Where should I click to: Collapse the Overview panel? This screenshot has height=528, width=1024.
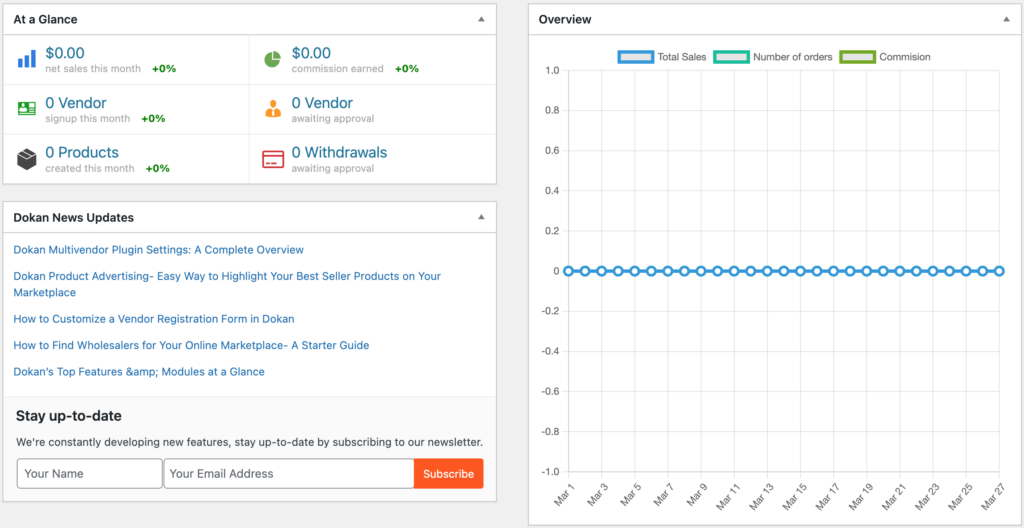click(1006, 20)
